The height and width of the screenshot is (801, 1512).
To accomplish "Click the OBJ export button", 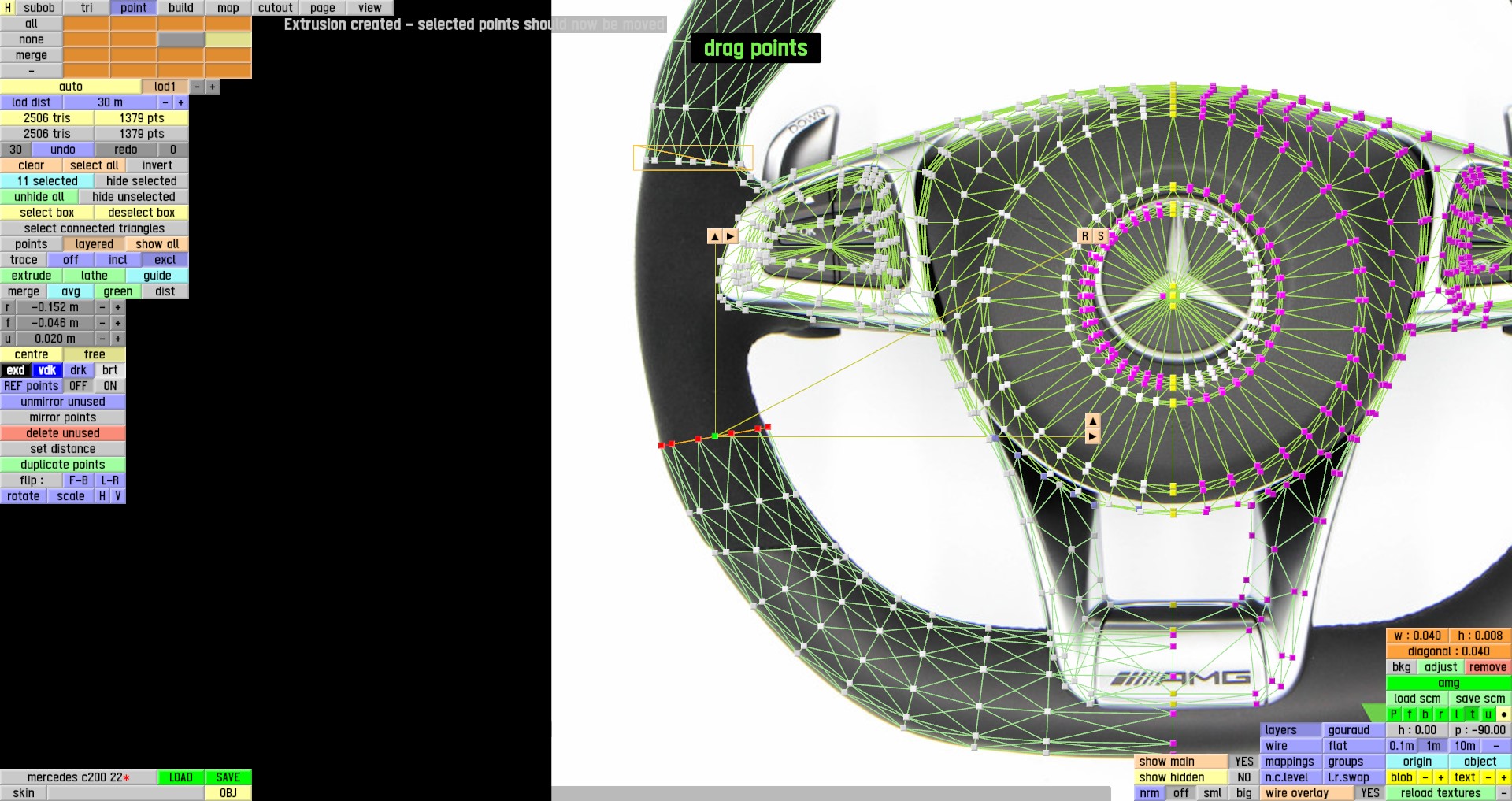I will pos(228,793).
